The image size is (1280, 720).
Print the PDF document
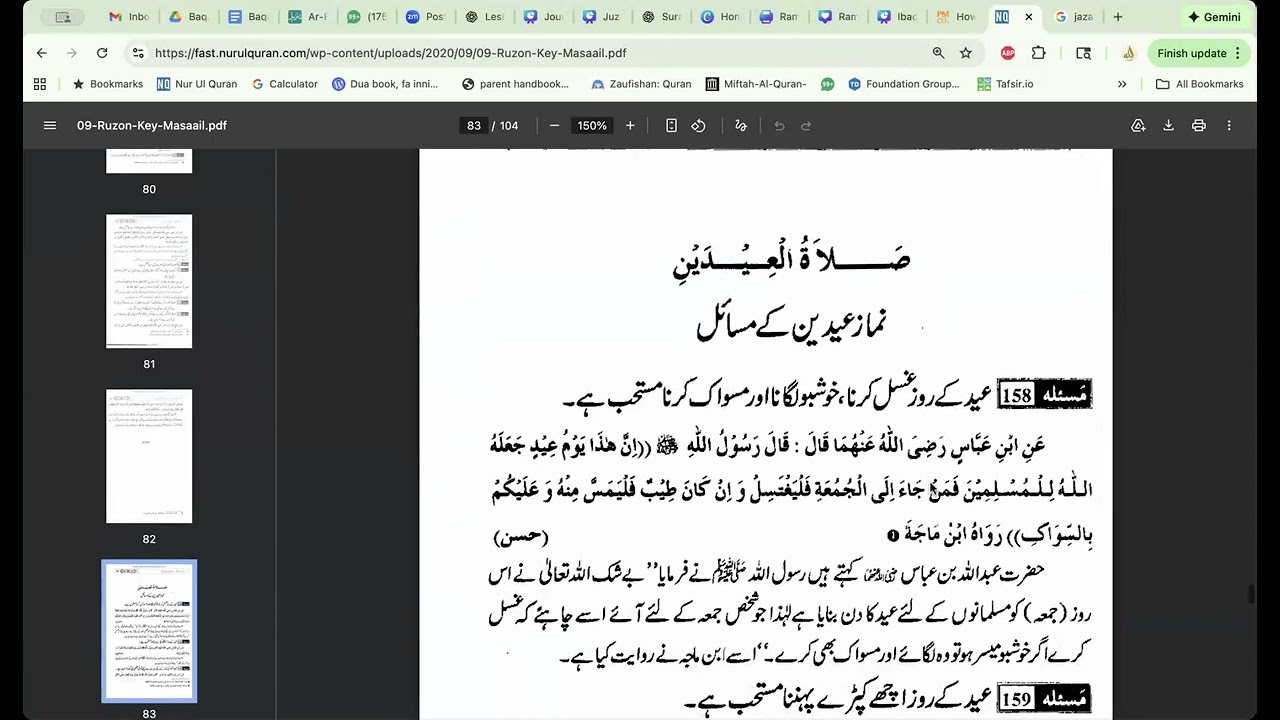point(1198,125)
